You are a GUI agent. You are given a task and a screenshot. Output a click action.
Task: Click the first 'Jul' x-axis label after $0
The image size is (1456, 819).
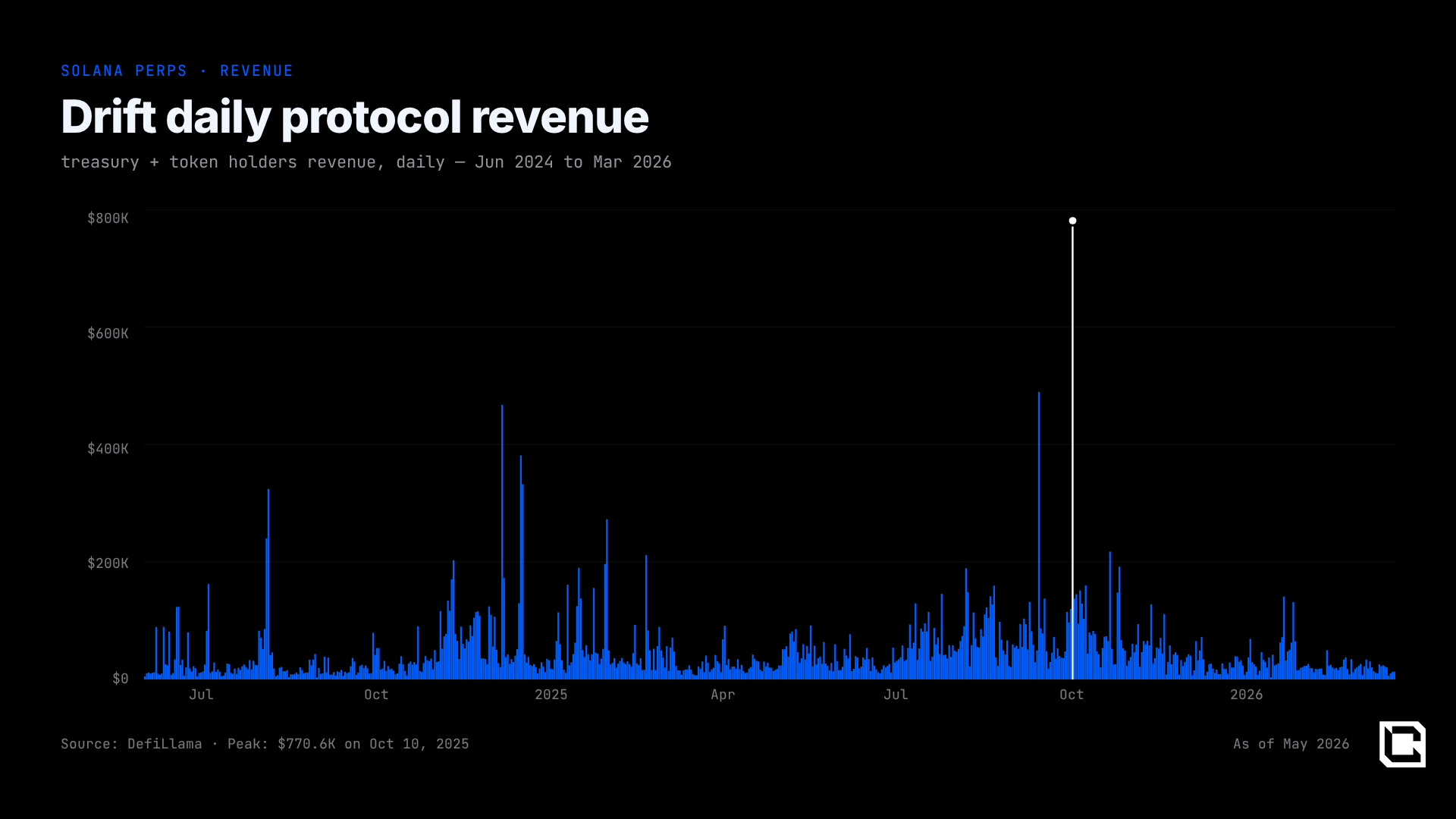pyautogui.click(x=201, y=695)
